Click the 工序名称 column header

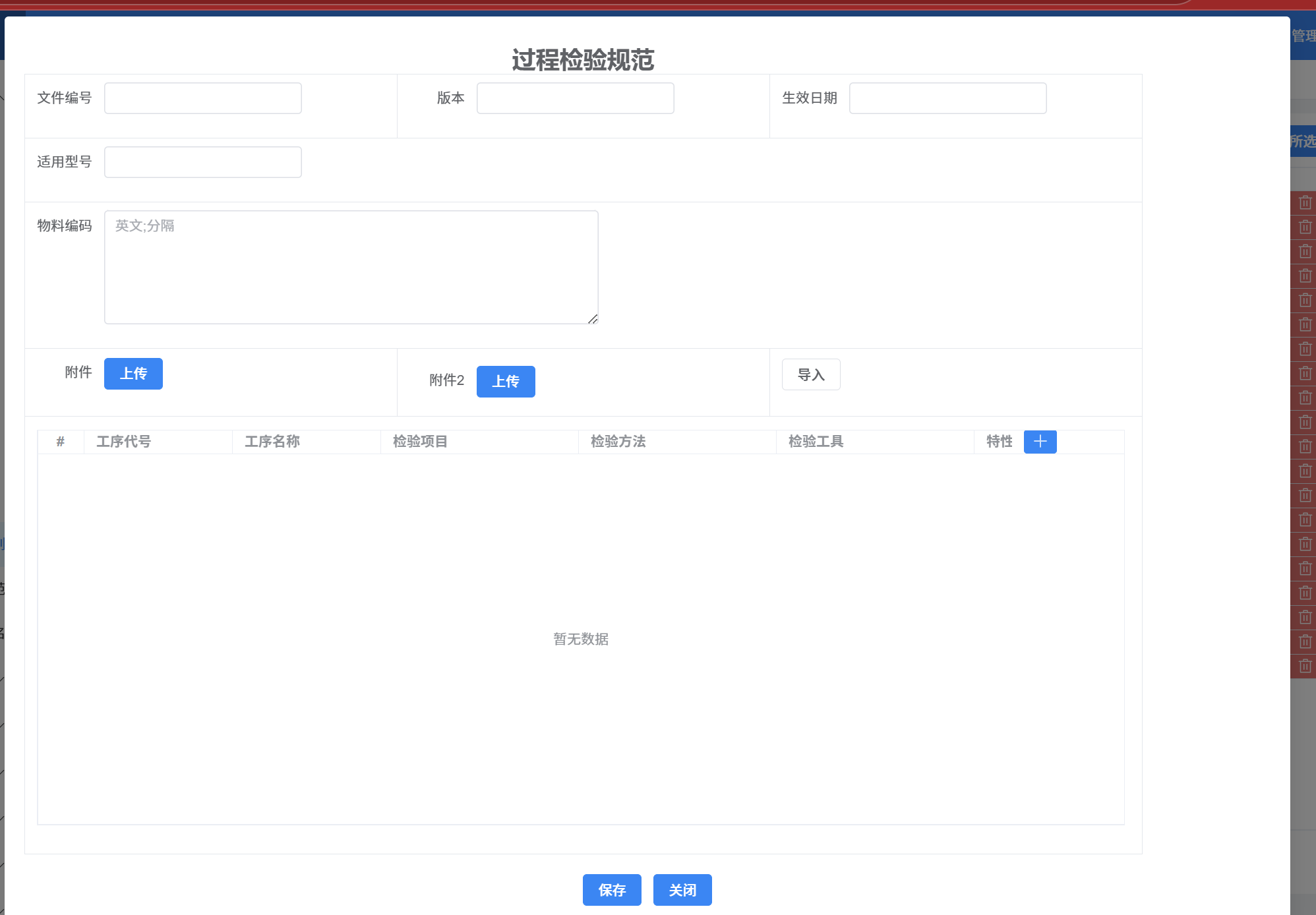[x=272, y=442]
